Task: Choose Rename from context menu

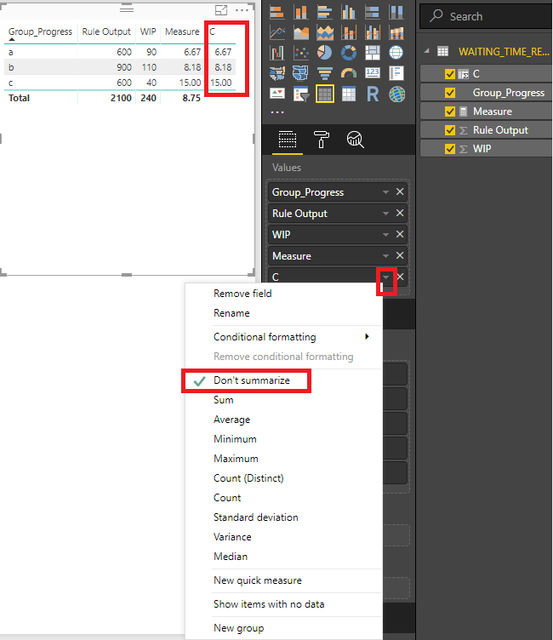Action: coord(231,313)
